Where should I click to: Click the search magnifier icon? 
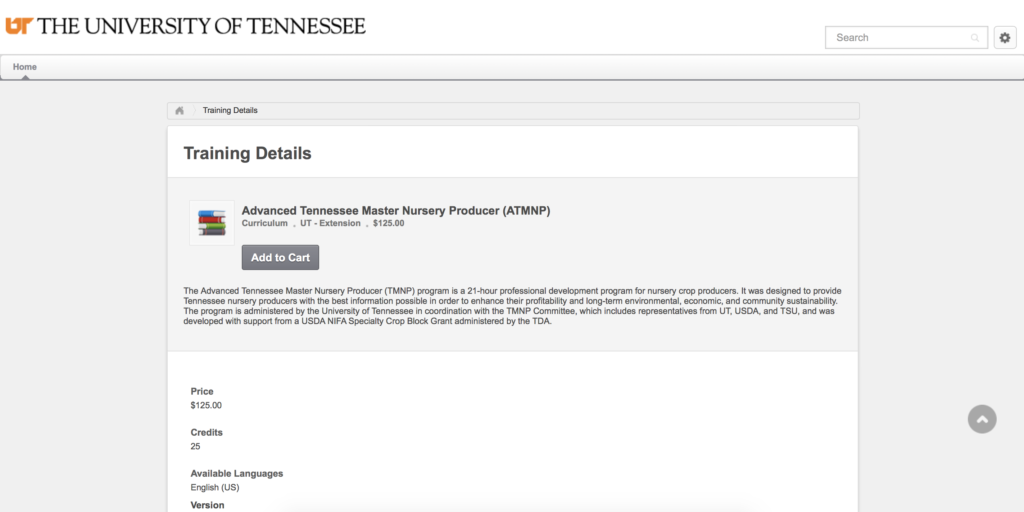pyautogui.click(x=975, y=38)
